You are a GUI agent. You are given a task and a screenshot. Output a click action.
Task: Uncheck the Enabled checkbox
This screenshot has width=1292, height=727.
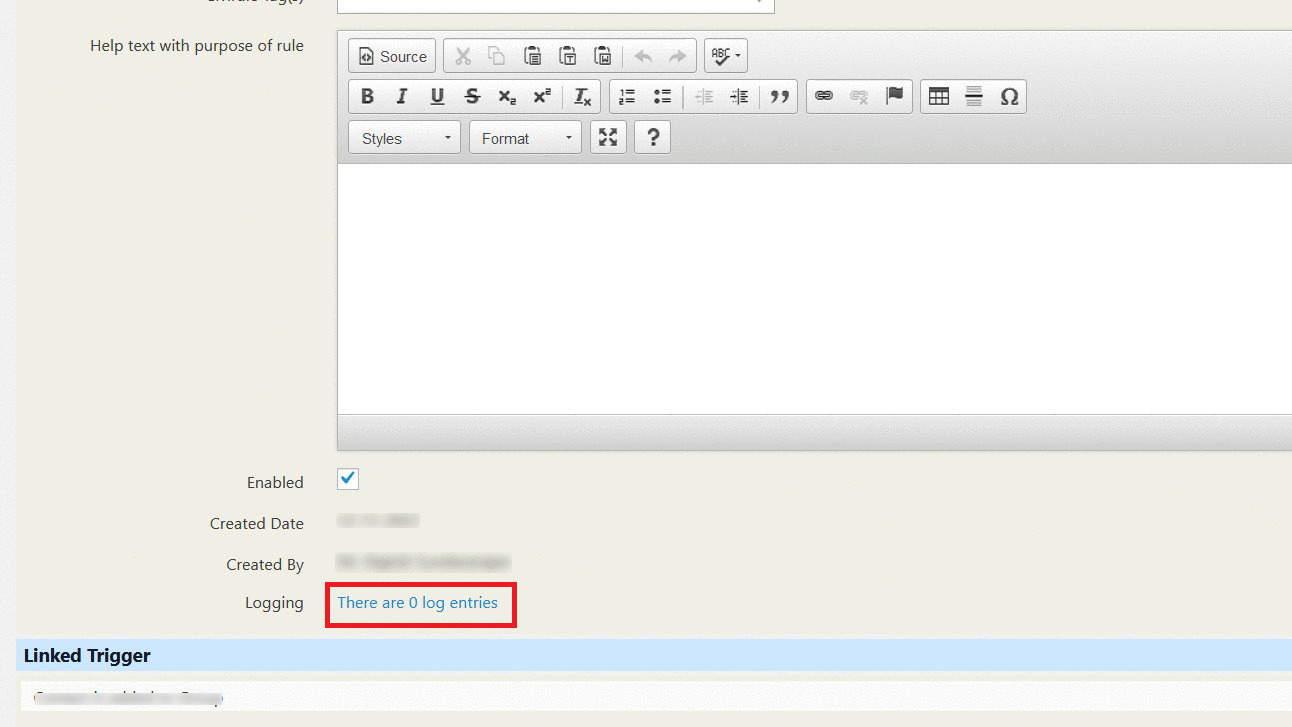348,479
